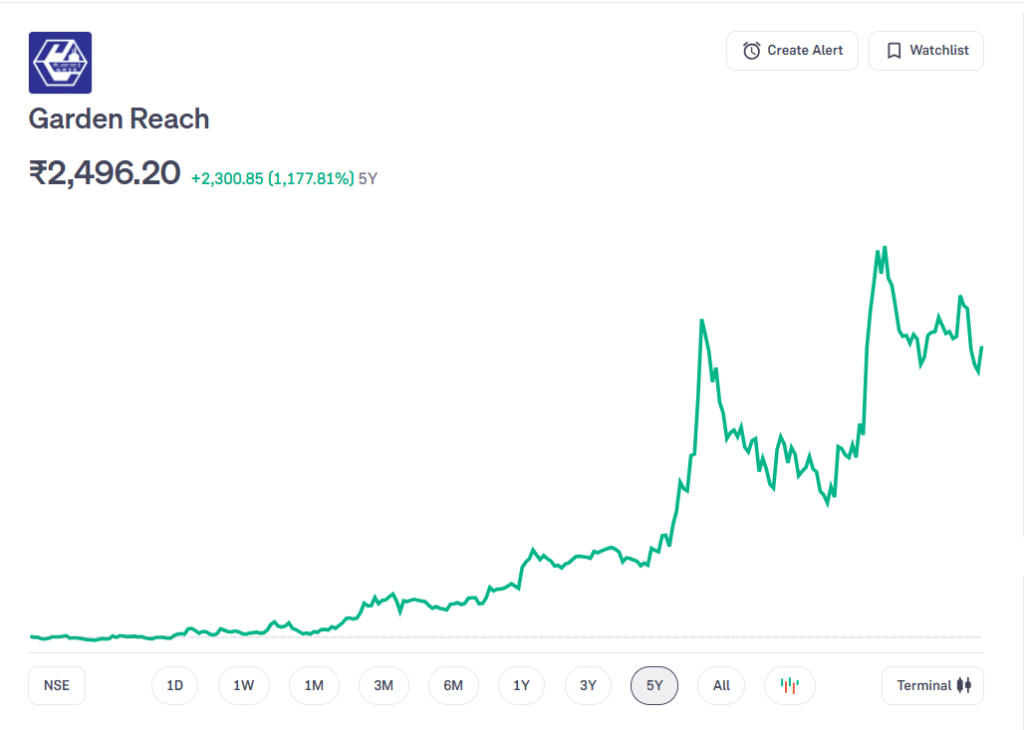Add Garden Reach to Watchlist
1024x730 pixels.
point(926,50)
